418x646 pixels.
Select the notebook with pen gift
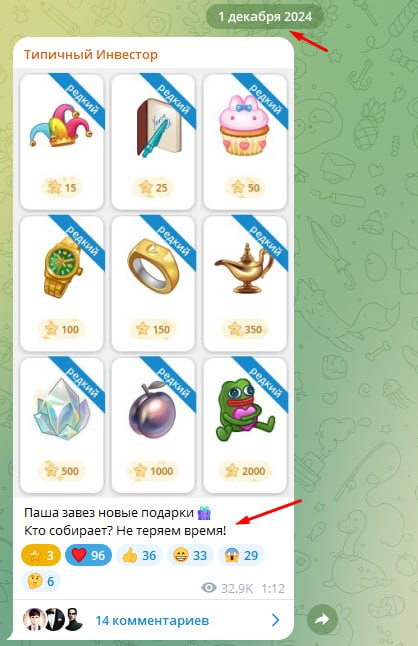click(153, 142)
